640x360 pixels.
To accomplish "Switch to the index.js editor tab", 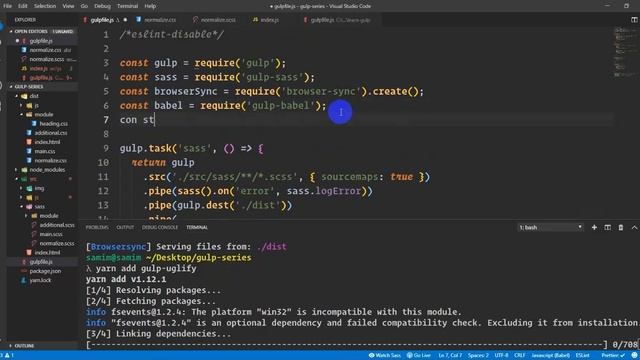I will pyautogui.click(x=266, y=20).
